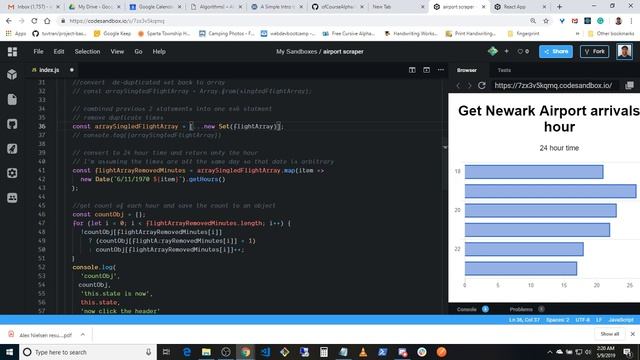This screenshot has height=360, width=640.
Task: Select the Browser preview tab
Action: (x=467, y=70)
